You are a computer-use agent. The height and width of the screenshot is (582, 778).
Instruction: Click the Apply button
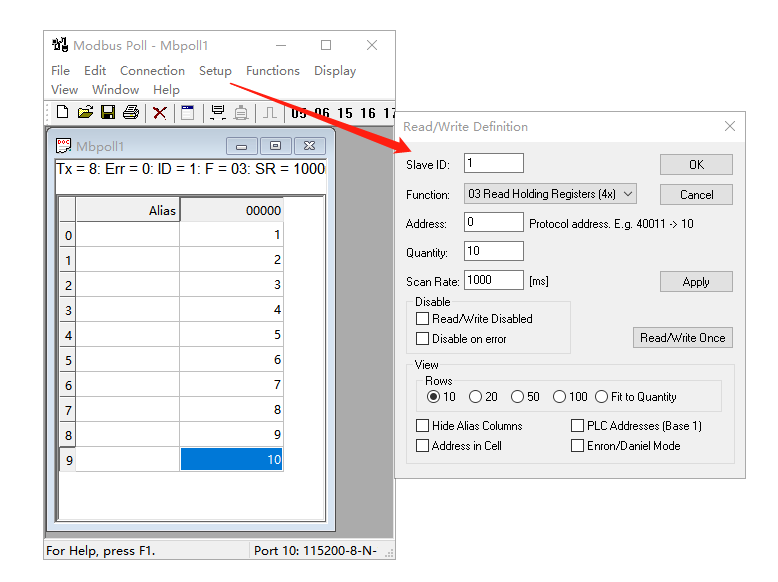pos(696,282)
